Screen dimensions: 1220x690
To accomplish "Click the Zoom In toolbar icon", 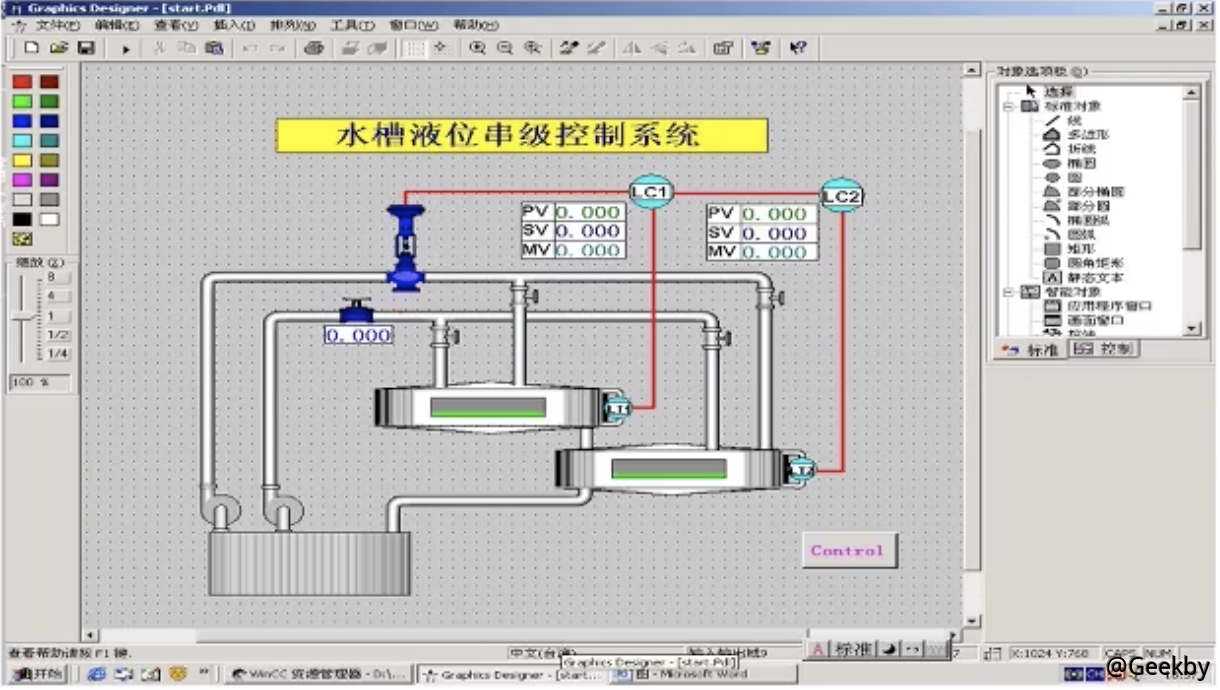I will coord(478,47).
